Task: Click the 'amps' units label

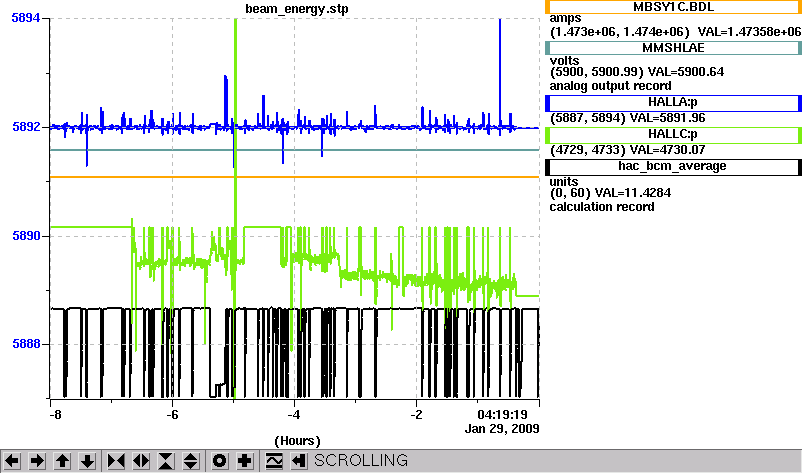Action: click(566, 19)
